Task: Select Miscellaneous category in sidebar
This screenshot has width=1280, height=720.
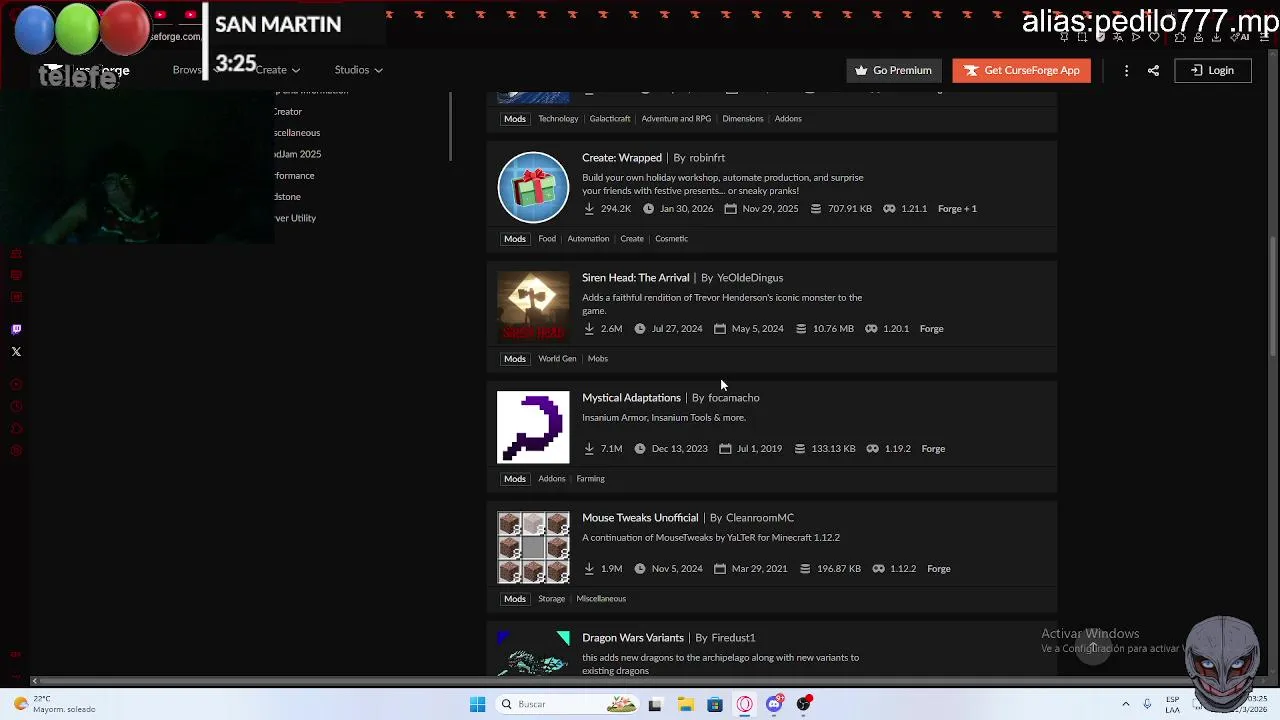Action: (x=297, y=133)
